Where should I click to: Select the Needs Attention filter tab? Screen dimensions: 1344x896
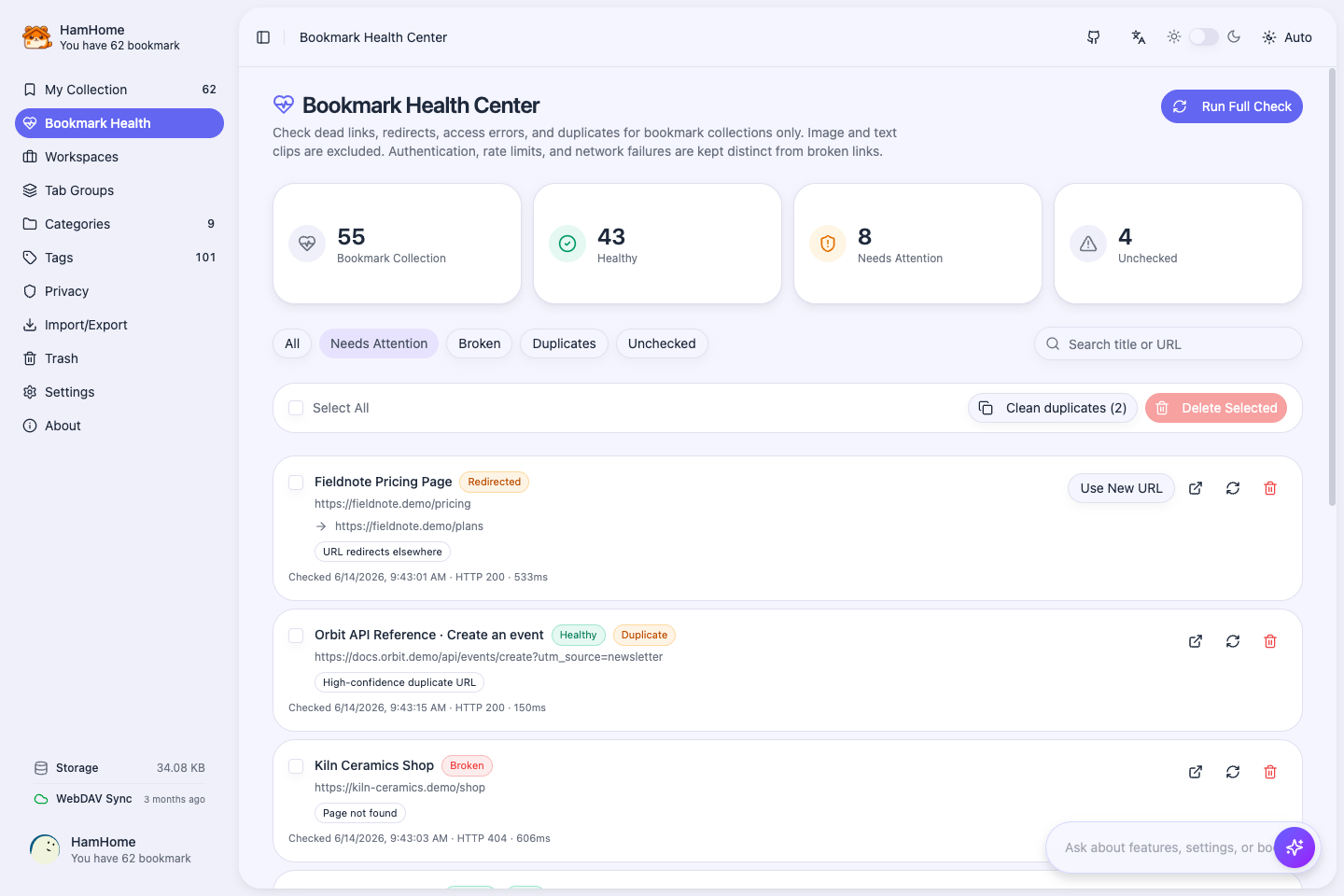tap(379, 343)
